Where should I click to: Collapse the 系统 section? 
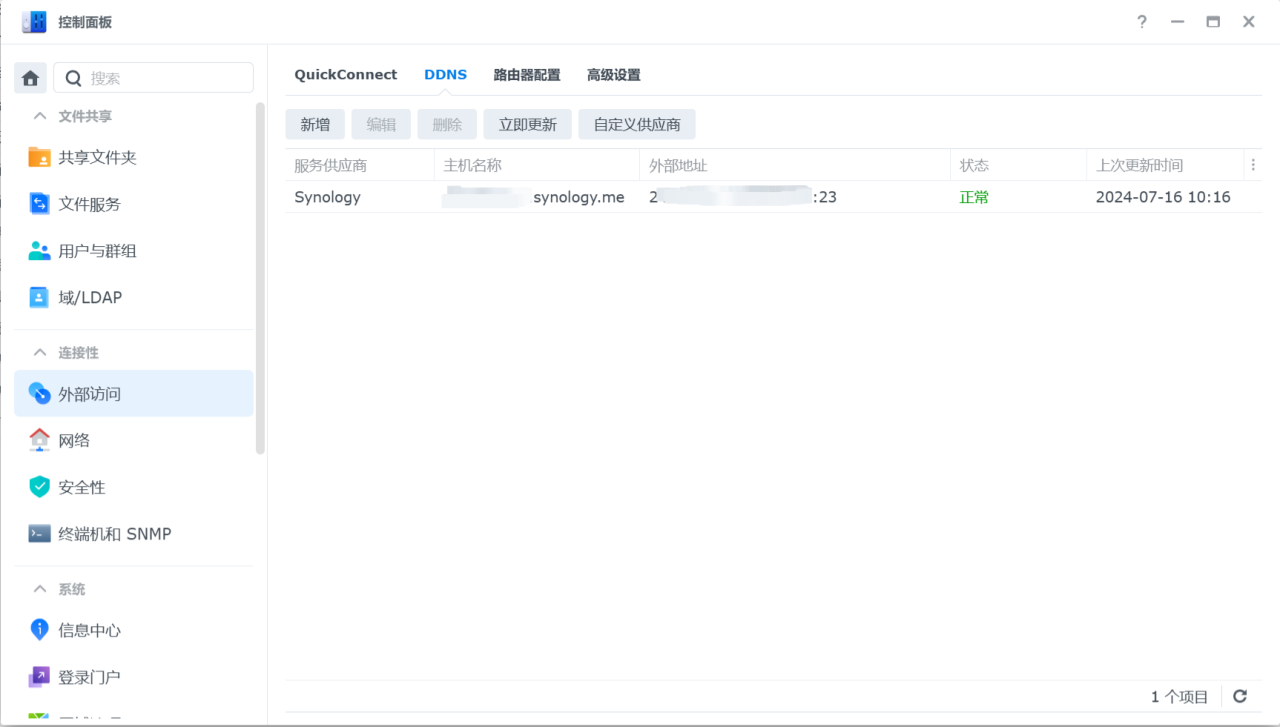point(40,589)
